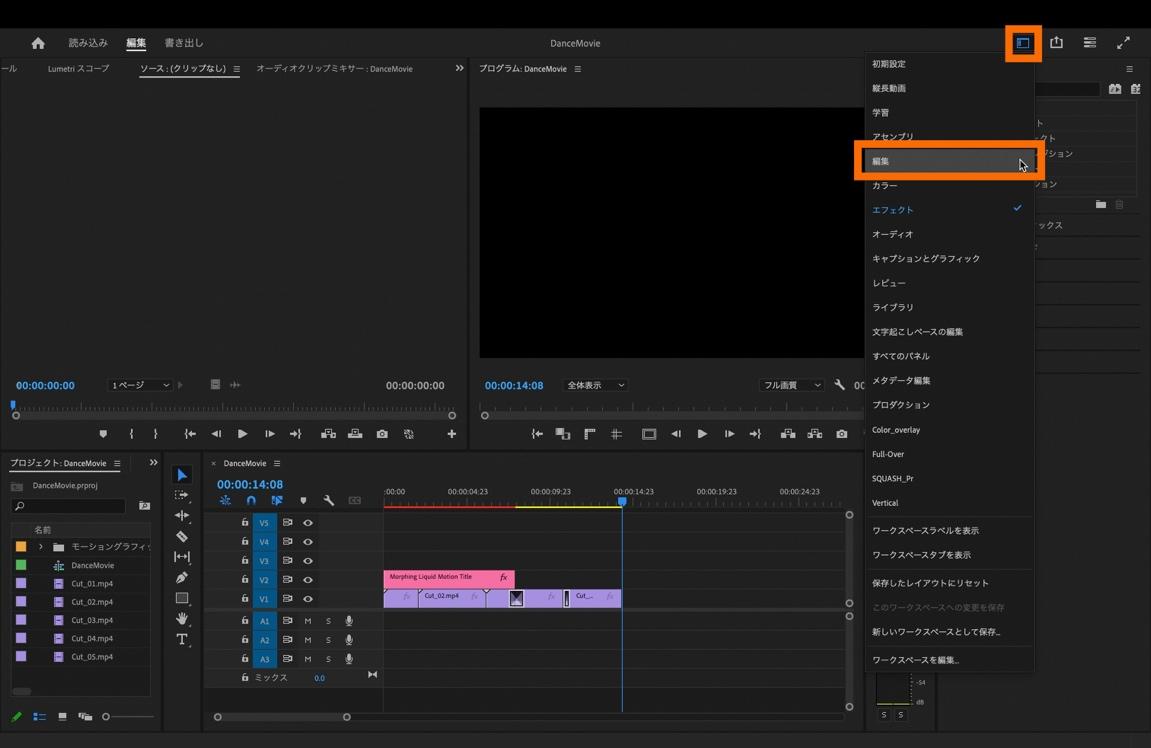Viewport: 1151px width, 748px height.
Task: Click the timeline playhead marker
Action: (x=622, y=501)
